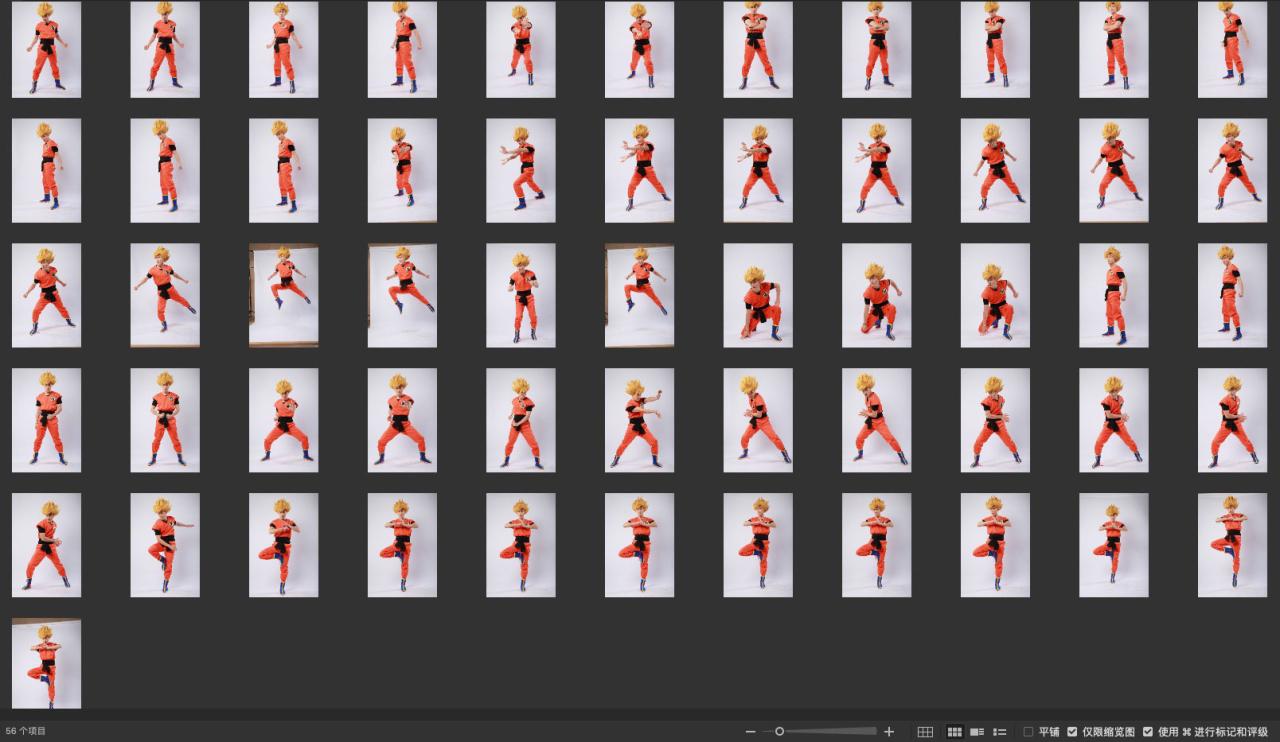Click the 56 个项目 item count label
1280x742 pixels.
[26, 732]
